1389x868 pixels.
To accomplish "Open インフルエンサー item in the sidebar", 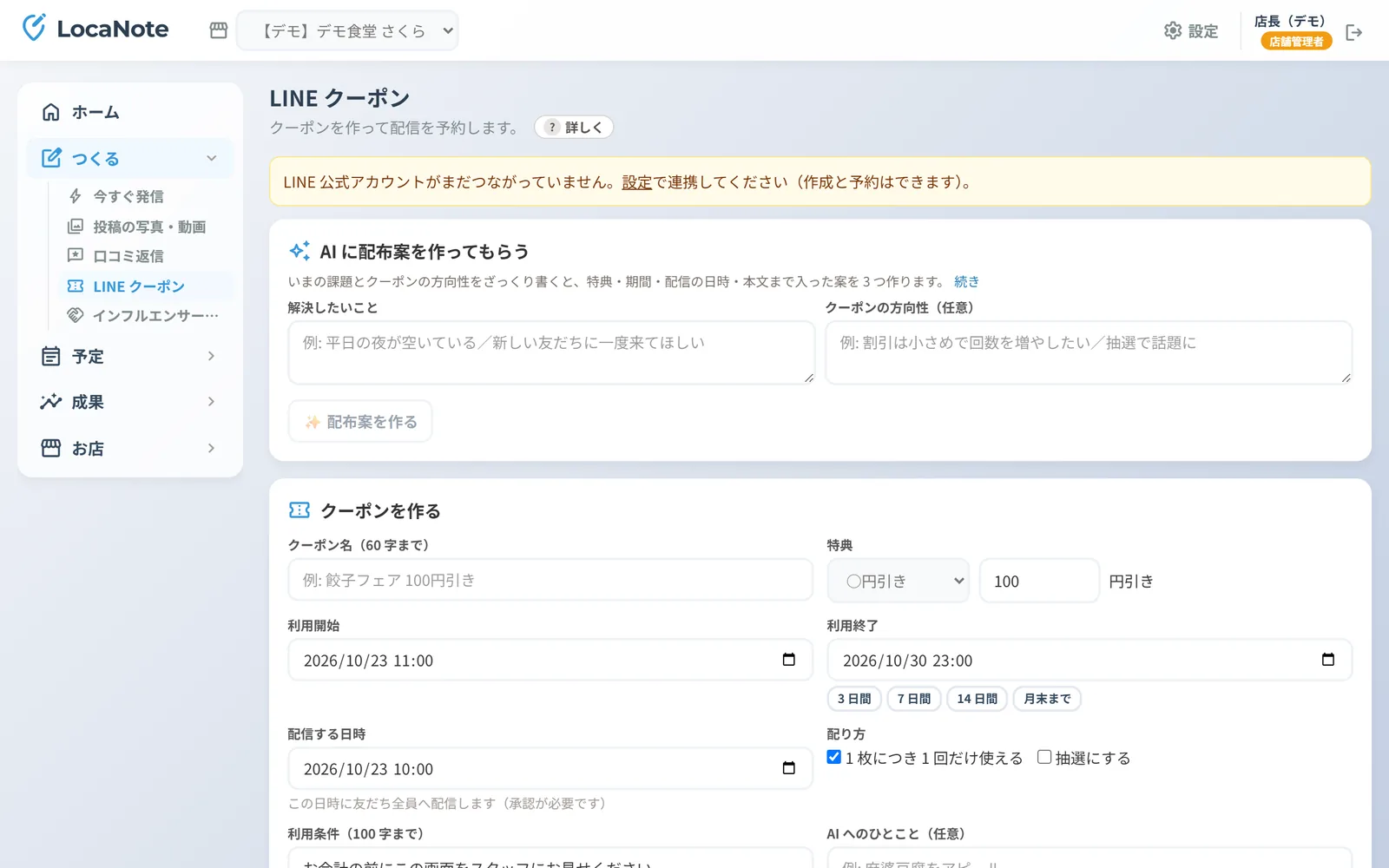I will 145,315.
